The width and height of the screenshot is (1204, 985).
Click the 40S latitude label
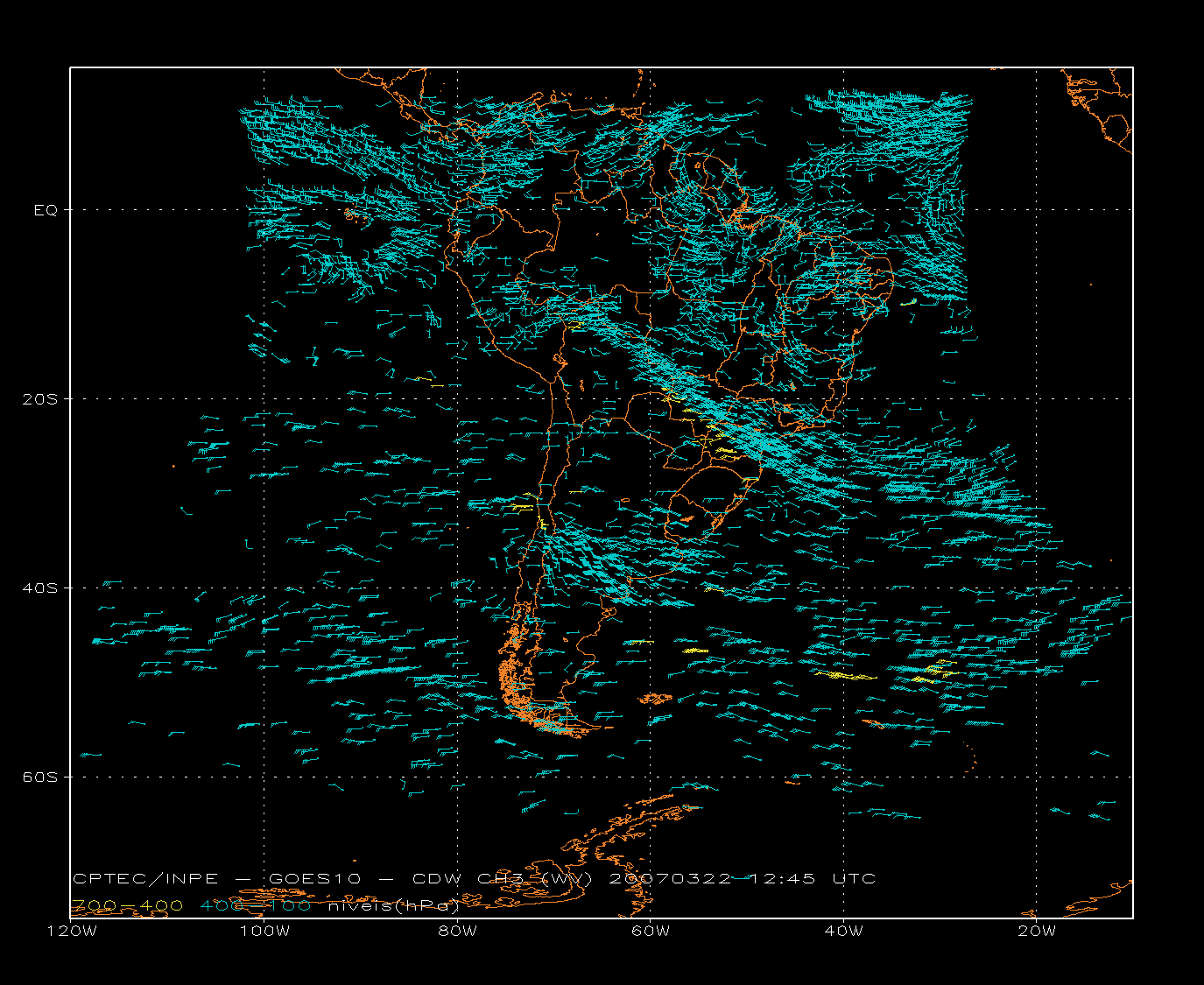pos(40,588)
